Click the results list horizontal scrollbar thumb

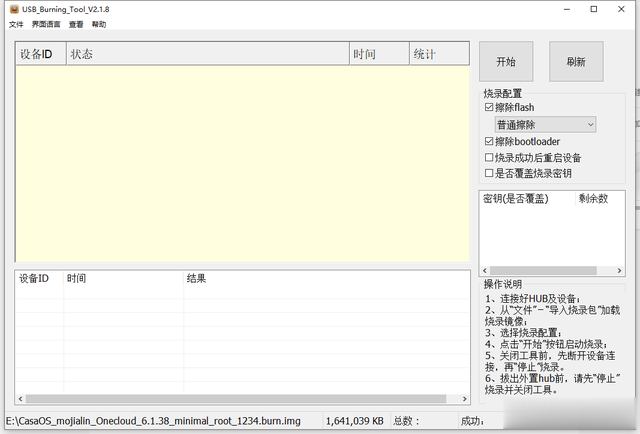[236, 399]
